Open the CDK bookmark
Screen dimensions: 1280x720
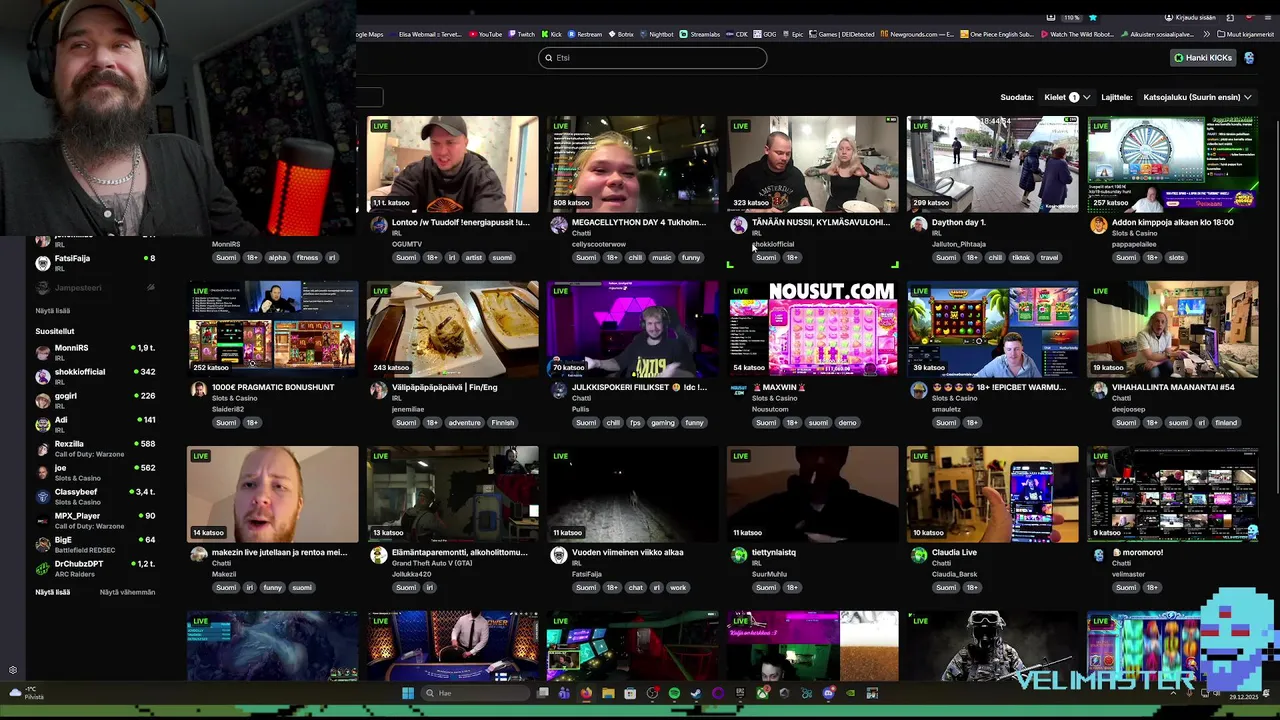coord(737,34)
